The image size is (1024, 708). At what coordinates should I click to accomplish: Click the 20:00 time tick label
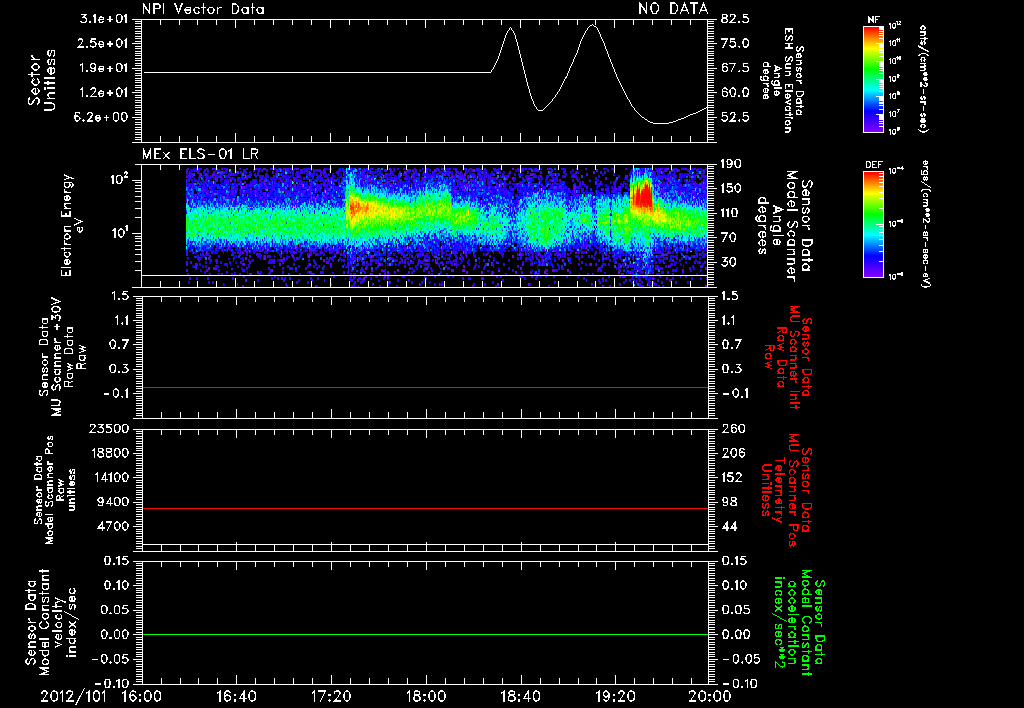tap(710, 696)
